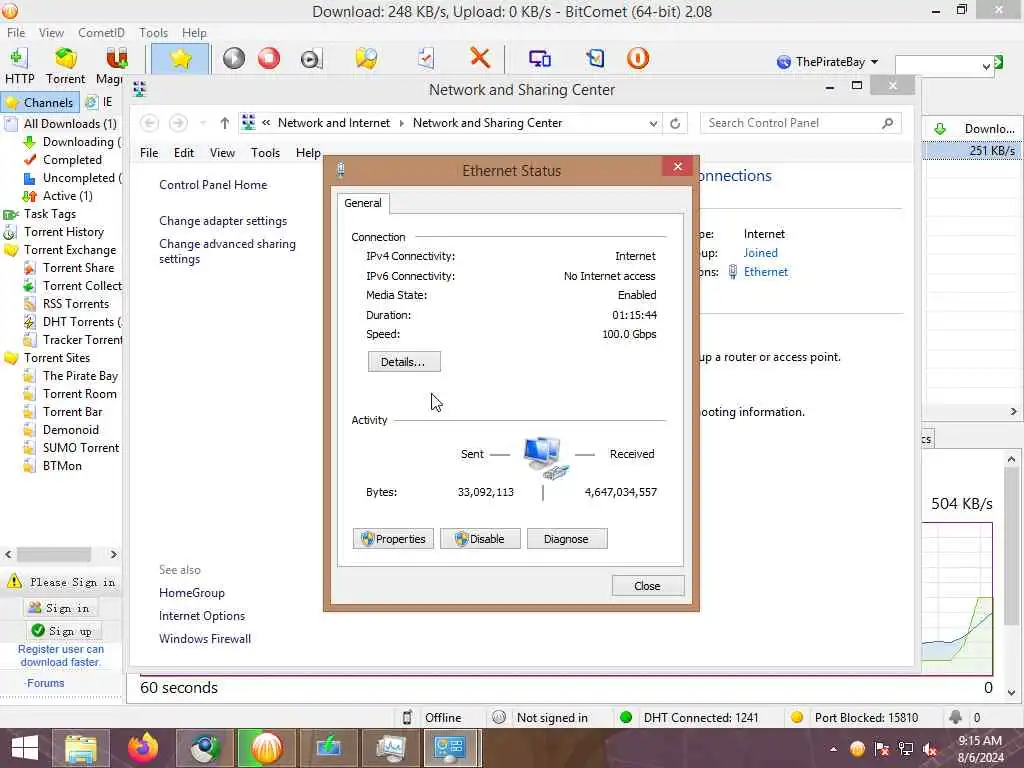Click the green search go arrow
The height and width of the screenshot is (768, 1024).
[999, 62]
